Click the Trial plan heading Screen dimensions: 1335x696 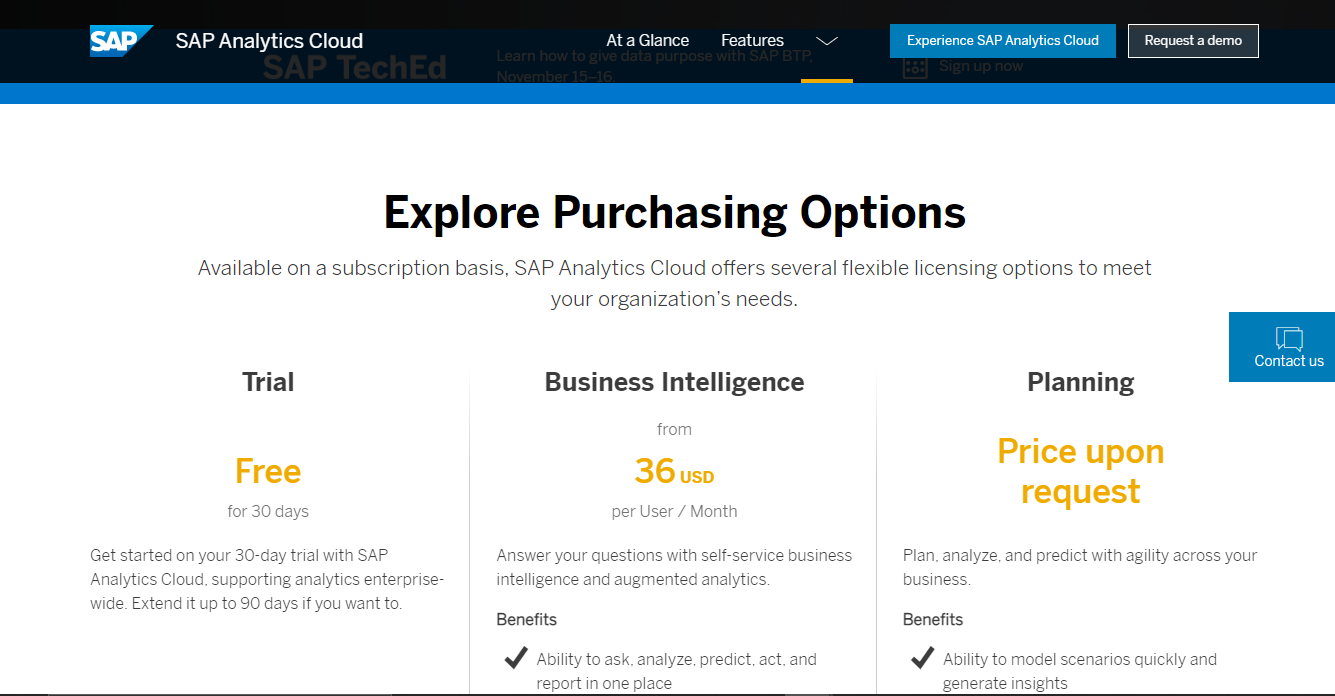pos(268,382)
